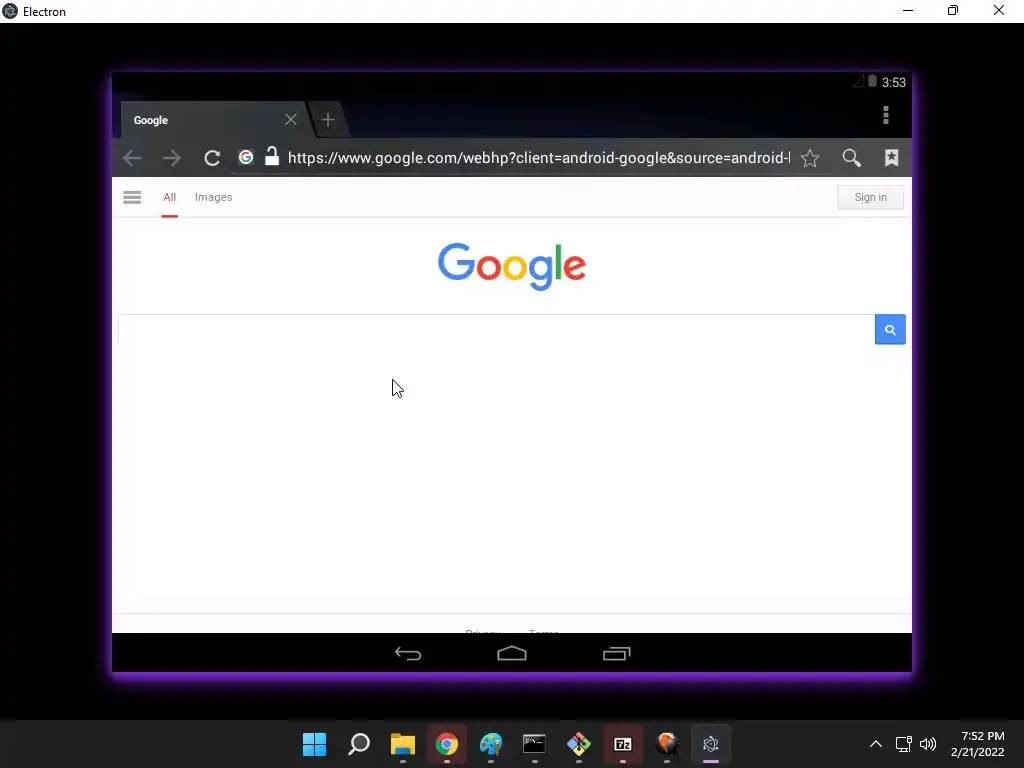Click the 3:53 Android clock
Viewport: 1024px width, 768px height.
click(x=893, y=82)
